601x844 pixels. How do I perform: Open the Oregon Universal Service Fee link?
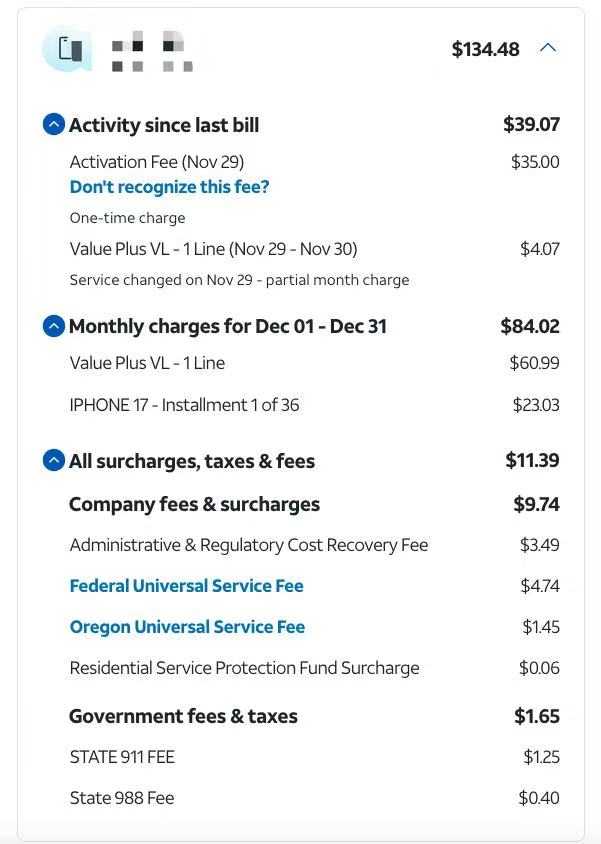point(187,627)
